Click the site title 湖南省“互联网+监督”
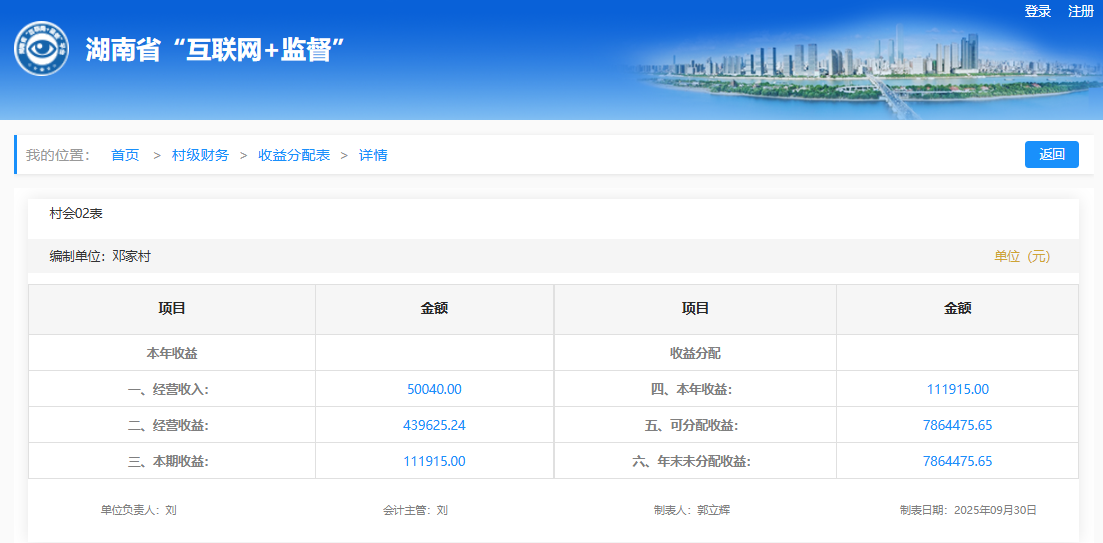 click(215, 50)
